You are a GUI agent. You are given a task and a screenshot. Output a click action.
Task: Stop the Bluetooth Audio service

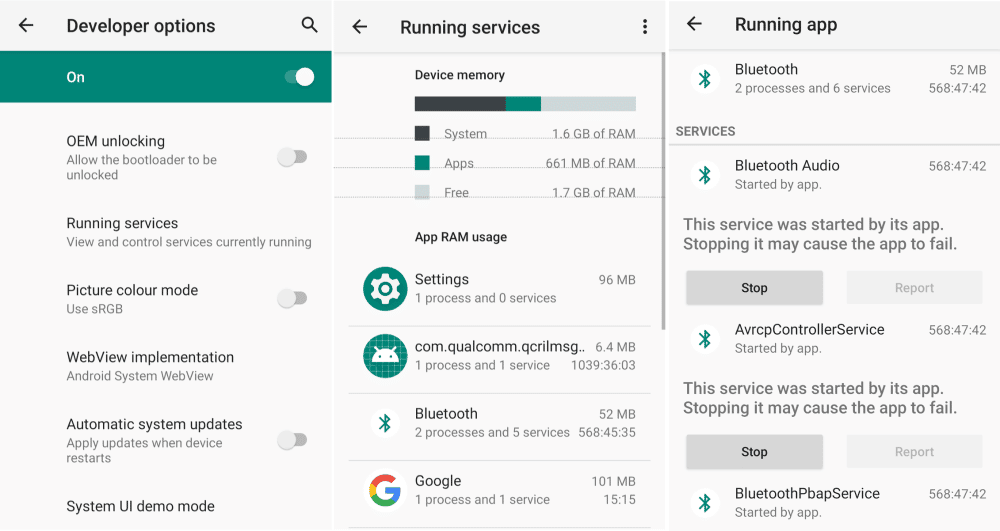click(x=754, y=288)
